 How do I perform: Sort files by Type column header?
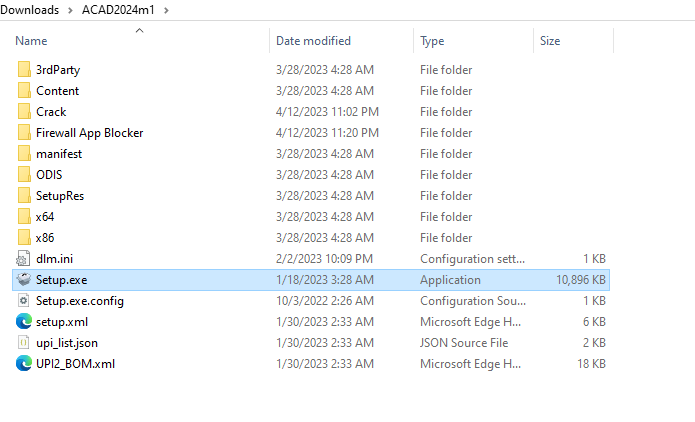click(432, 41)
